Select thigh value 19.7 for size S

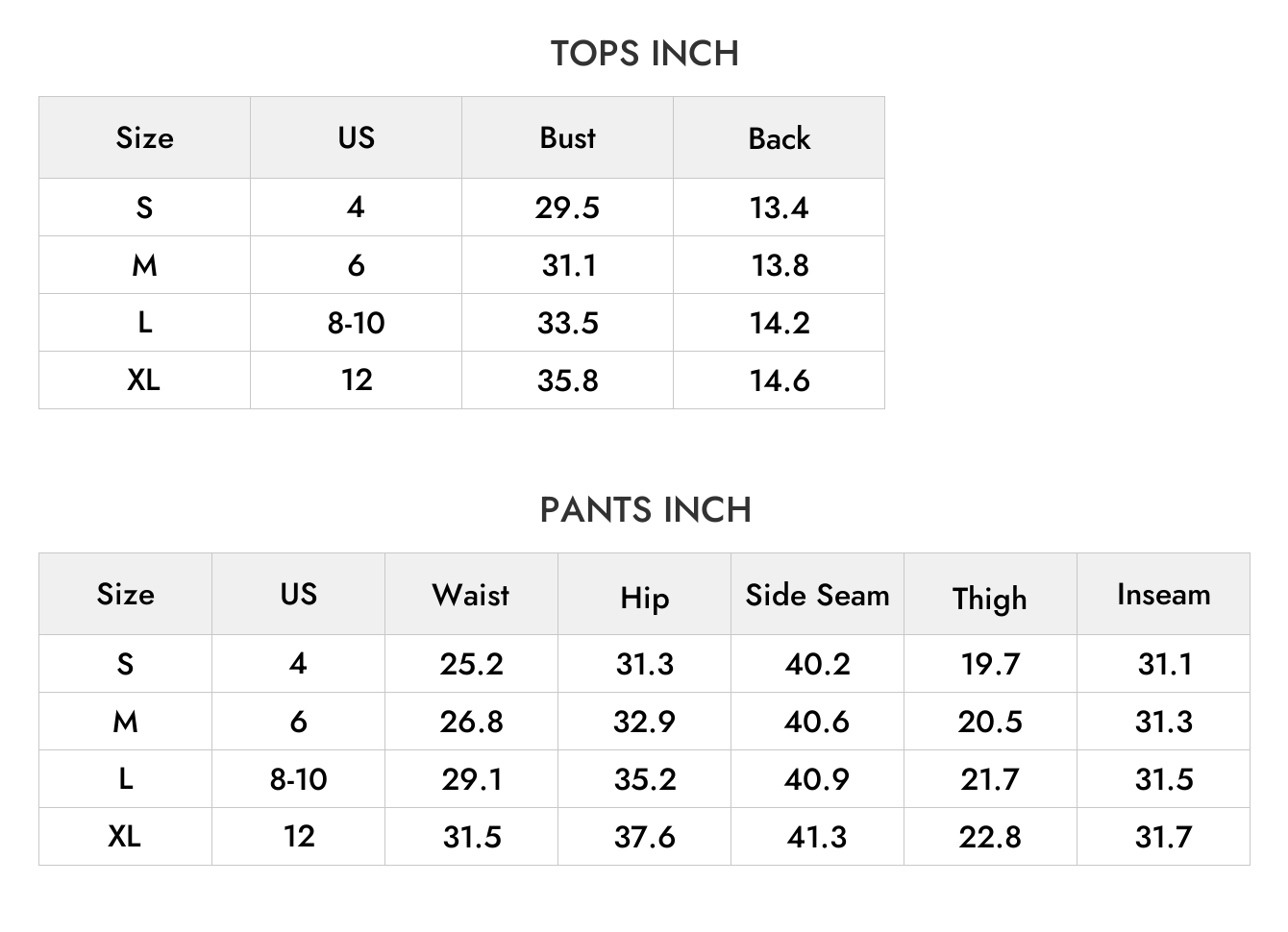(x=990, y=664)
